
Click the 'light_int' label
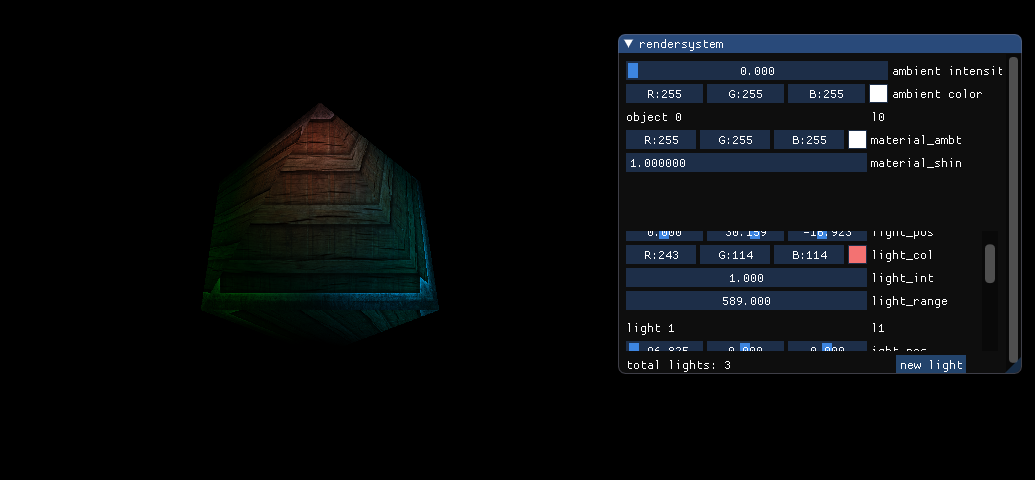click(902, 278)
